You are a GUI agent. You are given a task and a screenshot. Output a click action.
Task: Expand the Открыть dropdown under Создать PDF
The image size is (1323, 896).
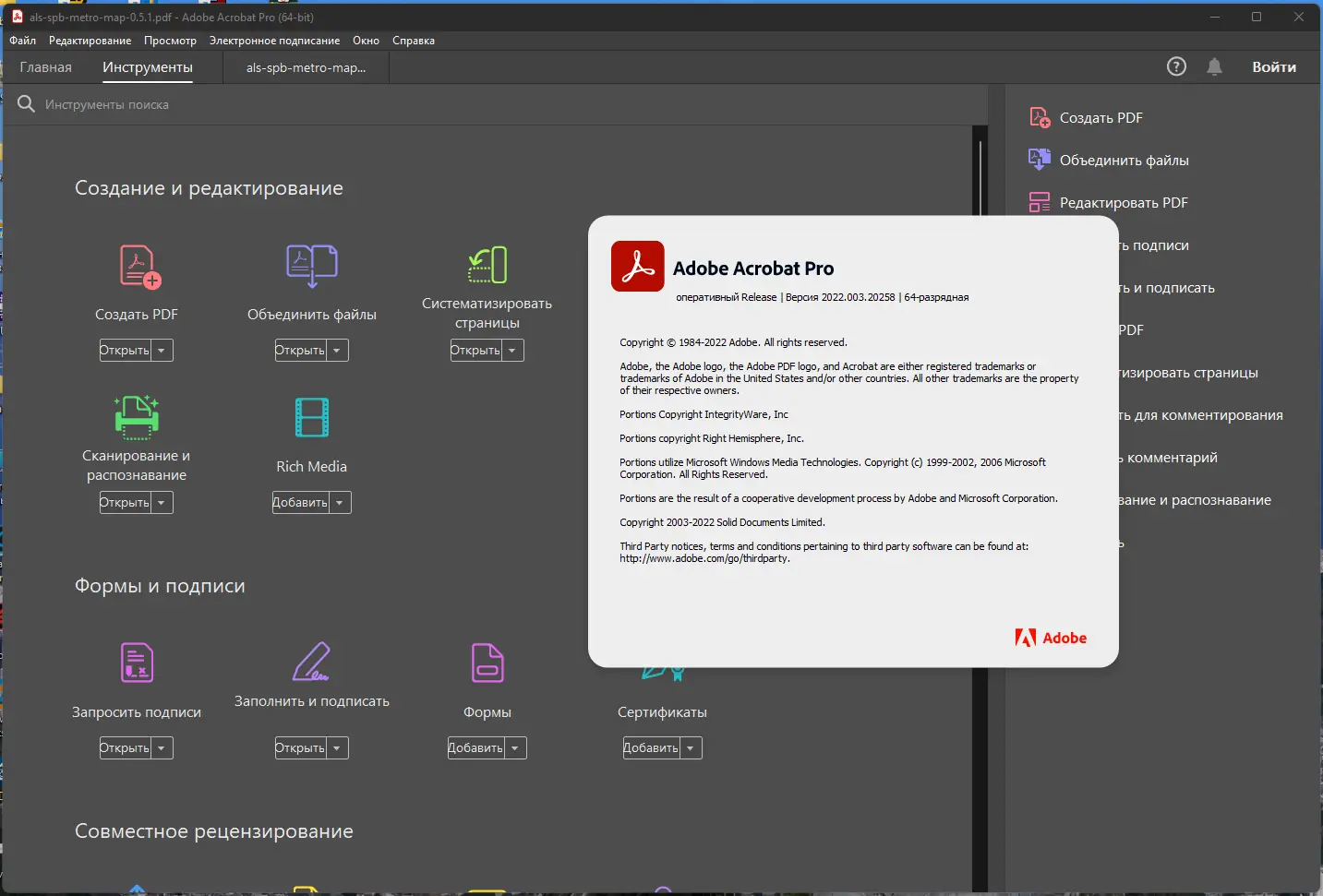162,350
